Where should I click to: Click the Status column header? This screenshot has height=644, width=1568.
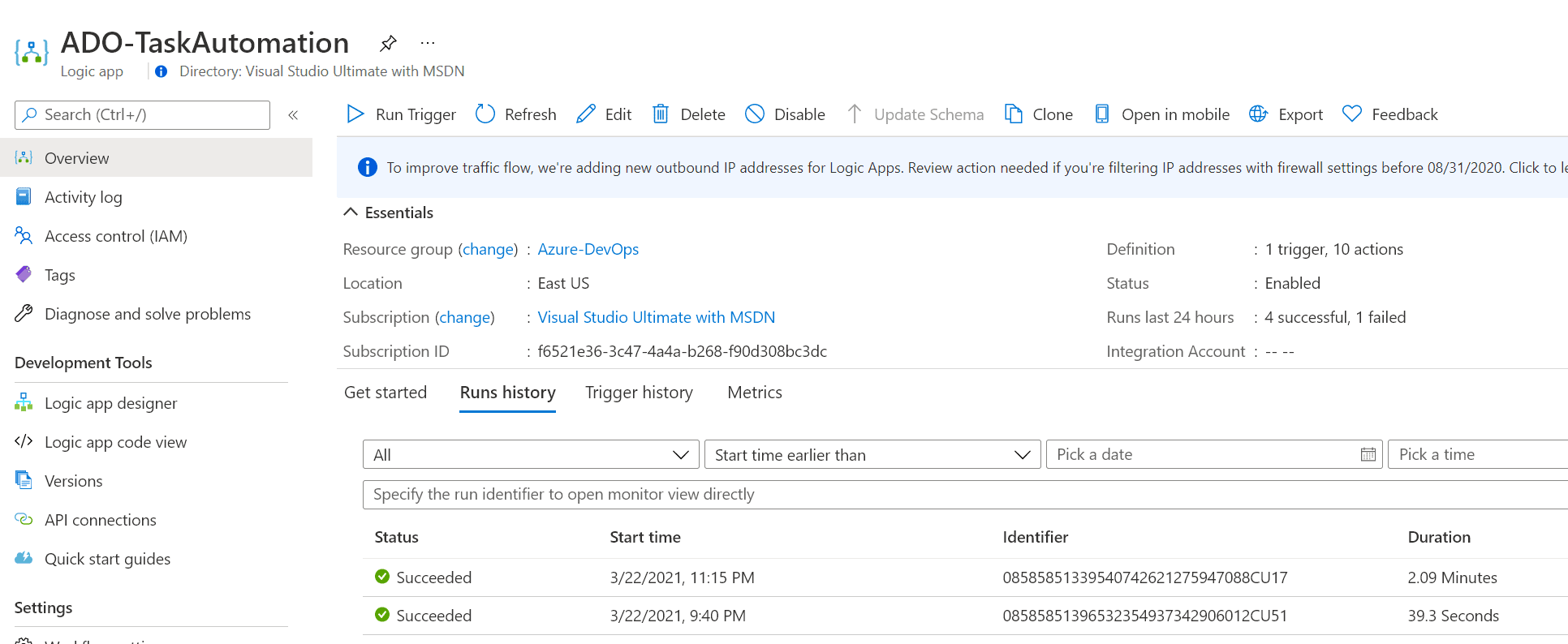pos(396,537)
